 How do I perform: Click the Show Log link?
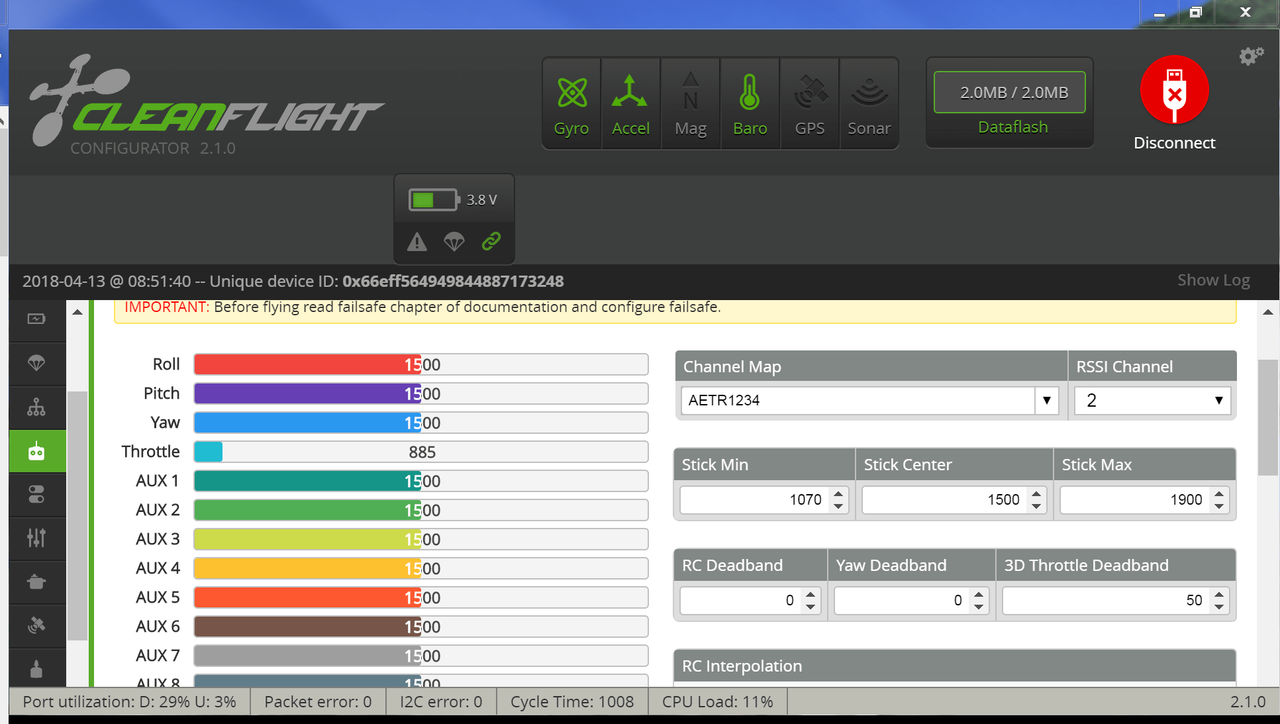(1213, 280)
